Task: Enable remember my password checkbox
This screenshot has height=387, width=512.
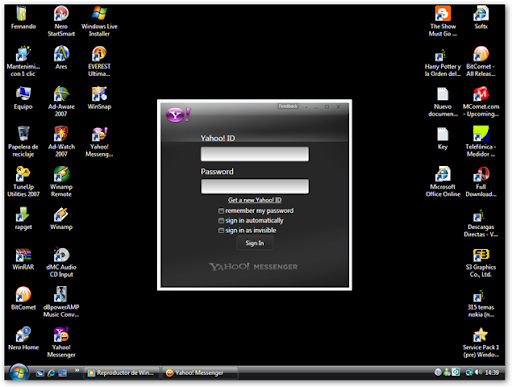Action: point(221,211)
